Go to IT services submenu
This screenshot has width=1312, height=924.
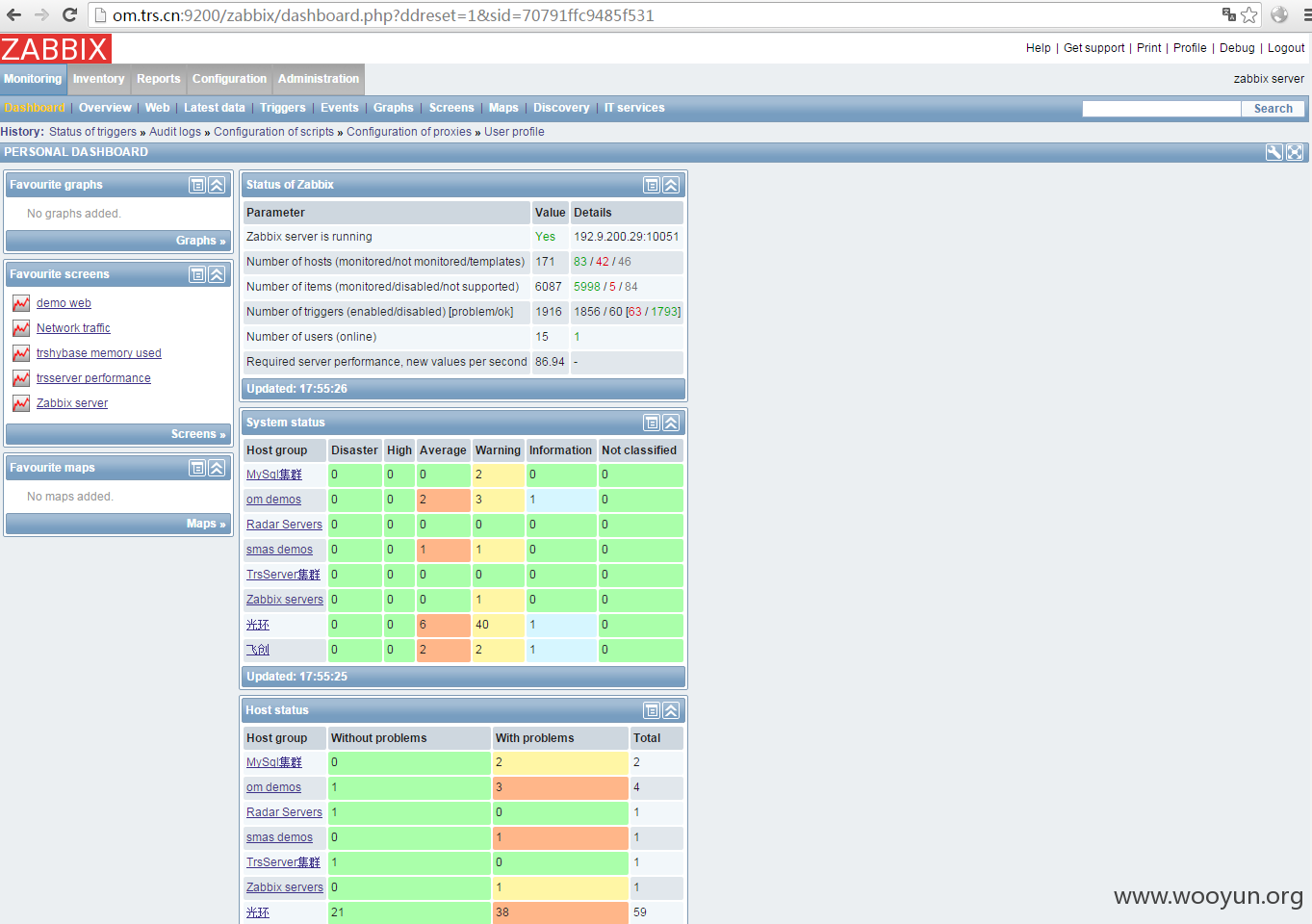click(x=634, y=108)
